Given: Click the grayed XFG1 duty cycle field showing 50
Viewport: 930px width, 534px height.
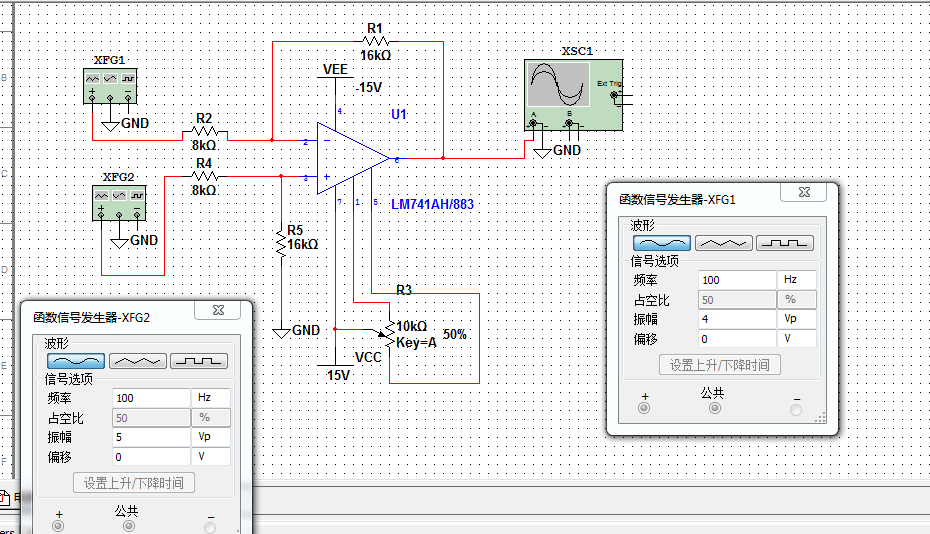Looking at the screenshot, I should (x=737, y=300).
